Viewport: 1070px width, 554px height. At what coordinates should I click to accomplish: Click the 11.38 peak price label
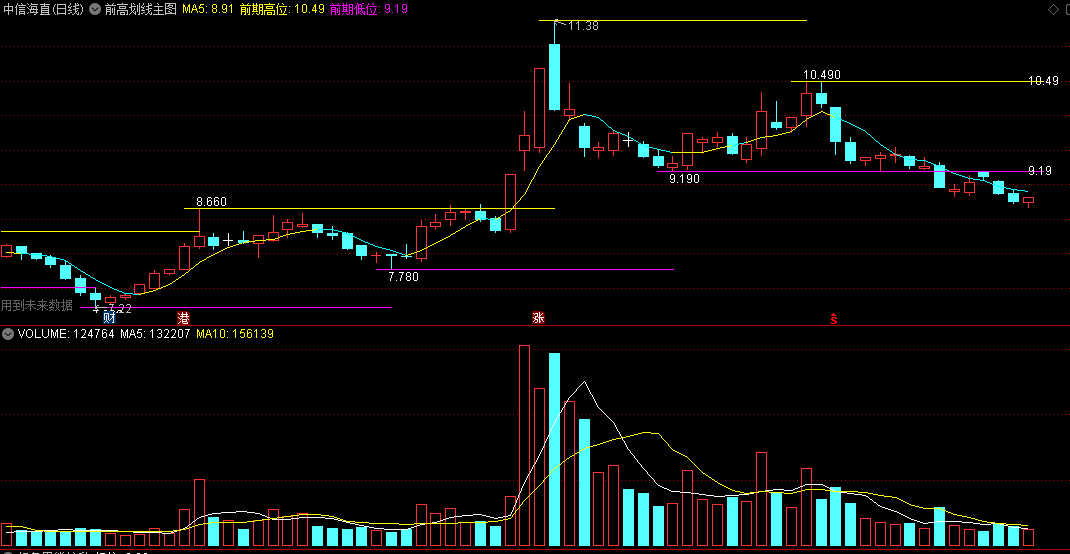click(583, 26)
